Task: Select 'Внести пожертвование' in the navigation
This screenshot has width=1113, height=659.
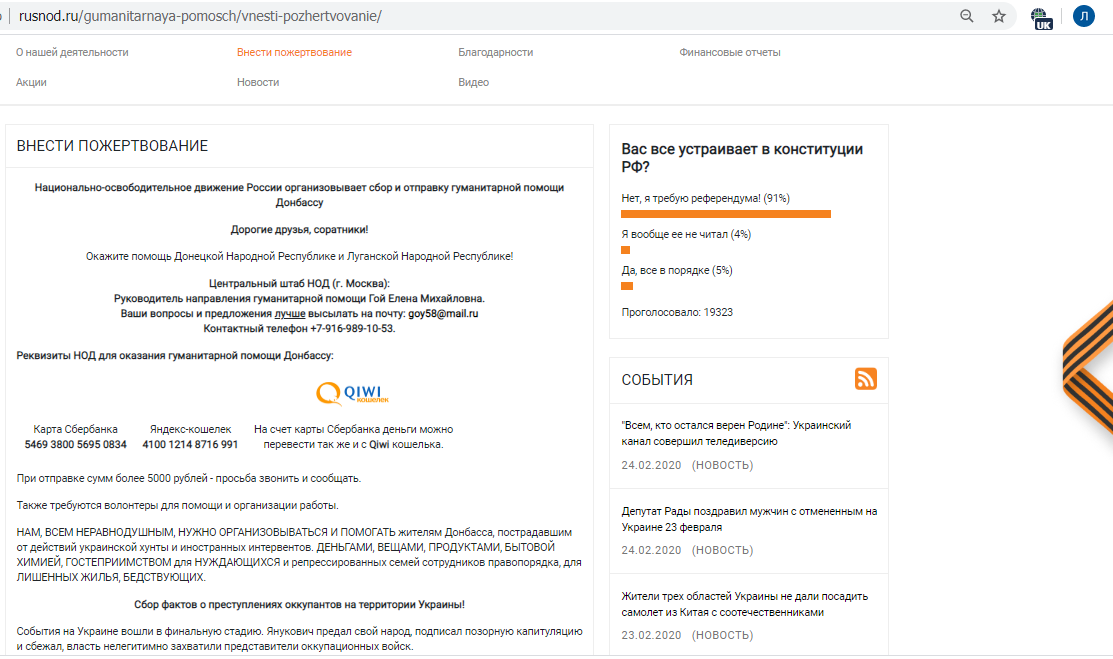Action: (294, 52)
